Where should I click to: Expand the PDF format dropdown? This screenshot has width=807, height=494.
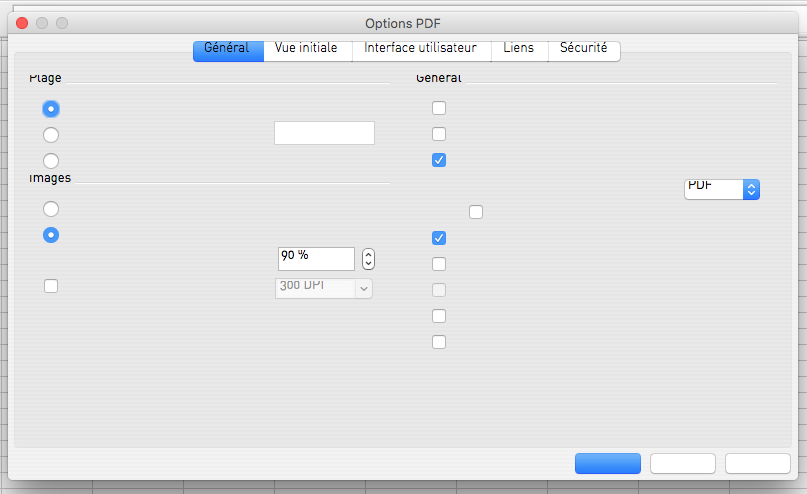(721, 189)
